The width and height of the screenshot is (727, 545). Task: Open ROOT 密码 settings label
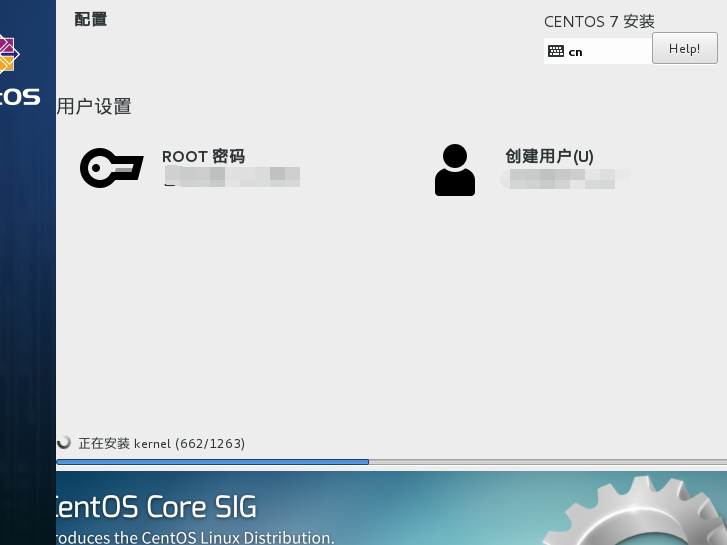(x=203, y=157)
